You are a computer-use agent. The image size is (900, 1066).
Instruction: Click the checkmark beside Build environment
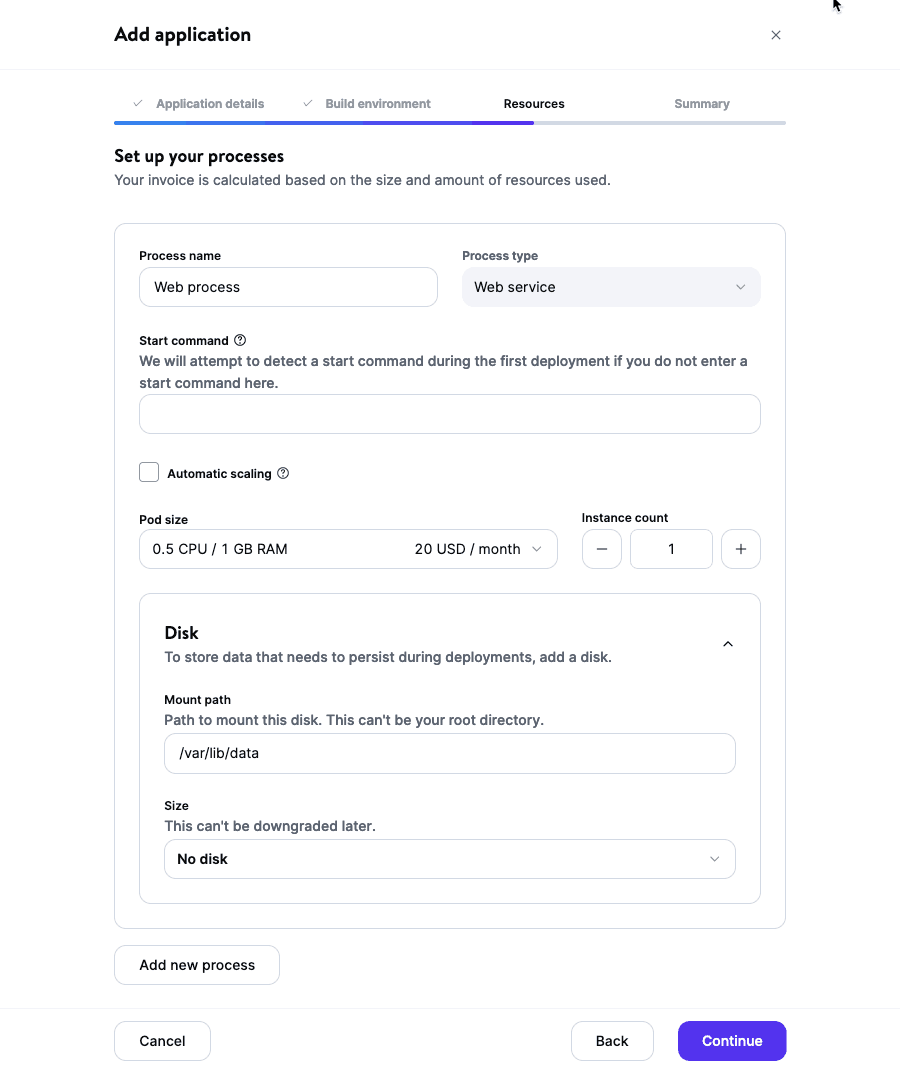[x=307, y=103]
